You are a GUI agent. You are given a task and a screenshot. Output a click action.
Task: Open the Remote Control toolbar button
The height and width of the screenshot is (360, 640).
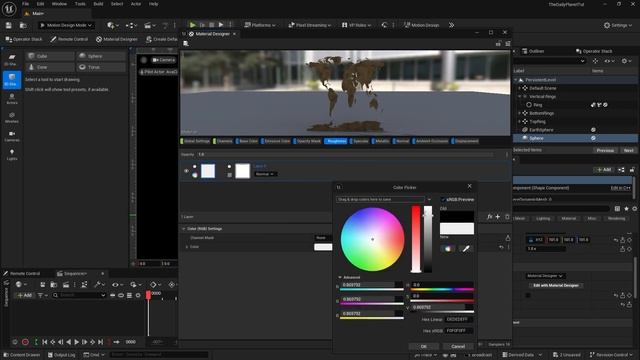click(69, 39)
